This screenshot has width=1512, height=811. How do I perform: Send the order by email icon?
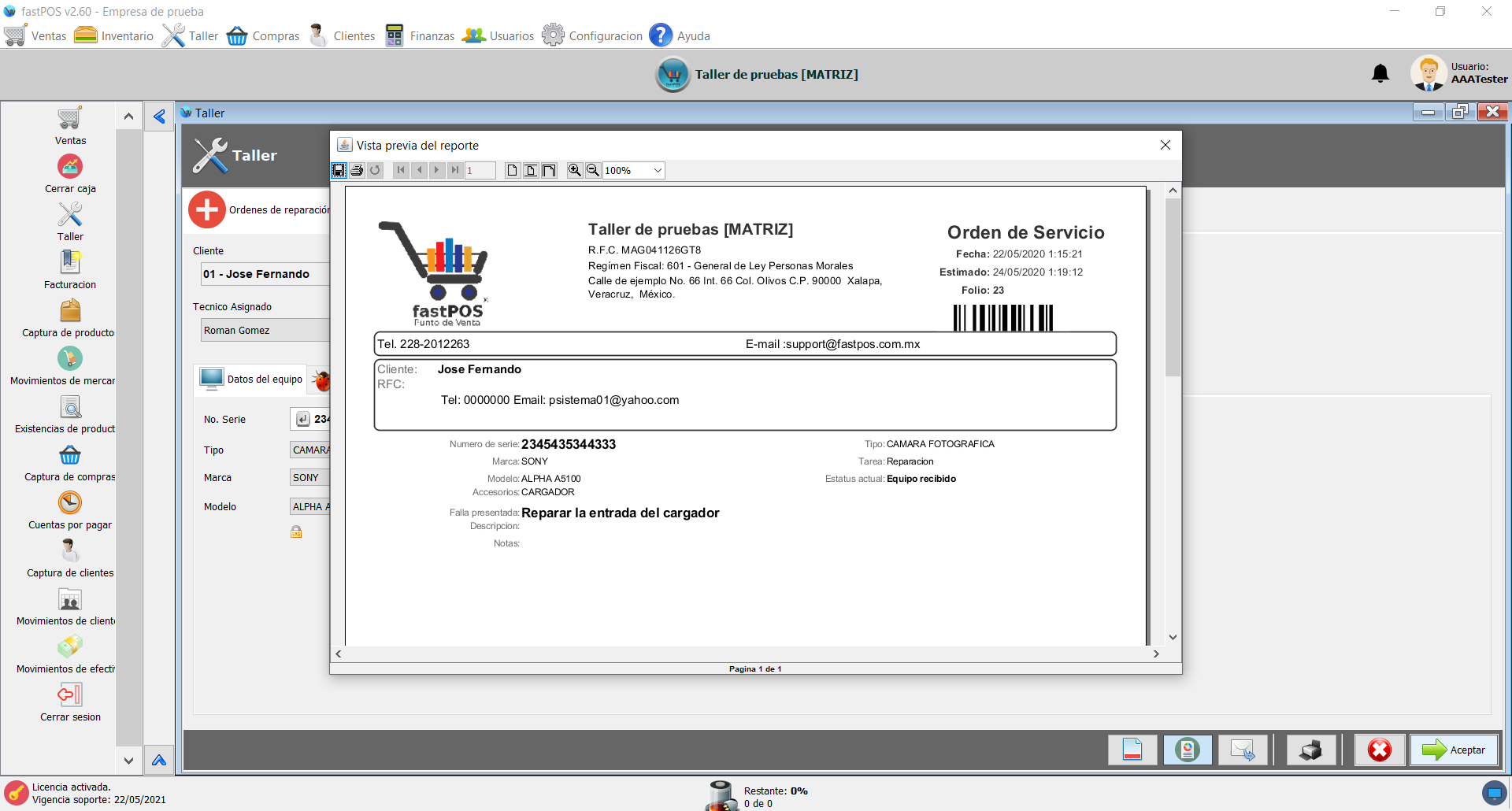tap(1242, 750)
